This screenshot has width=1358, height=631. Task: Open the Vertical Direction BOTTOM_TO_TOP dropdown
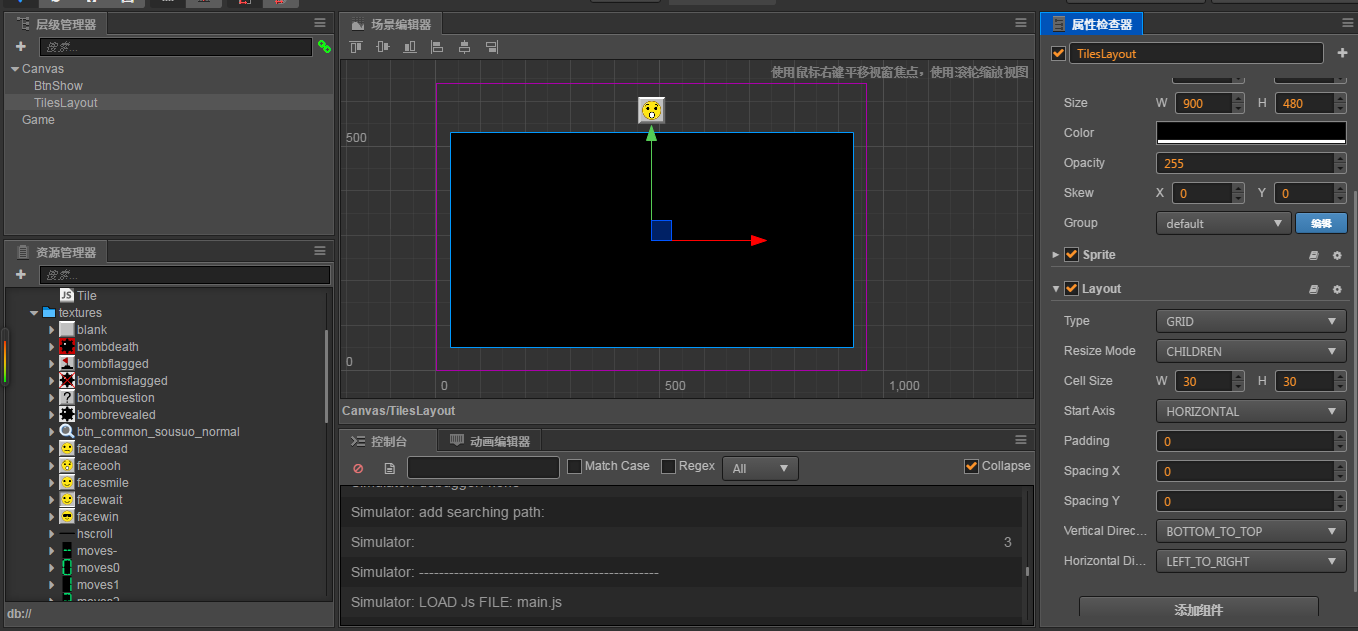coord(1252,531)
